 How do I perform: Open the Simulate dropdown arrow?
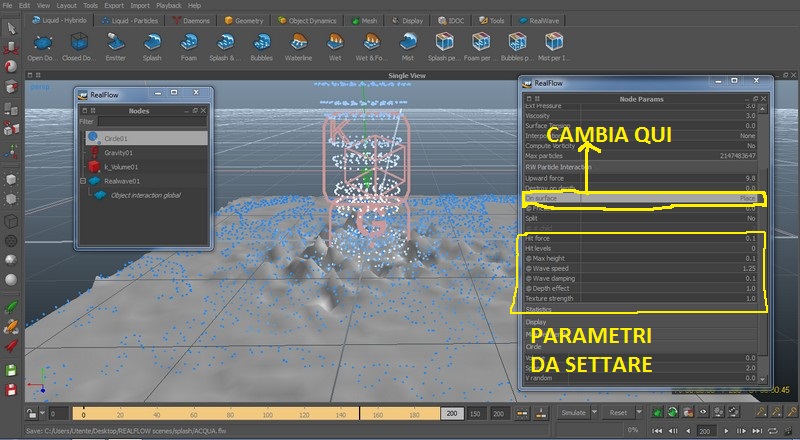594,412
